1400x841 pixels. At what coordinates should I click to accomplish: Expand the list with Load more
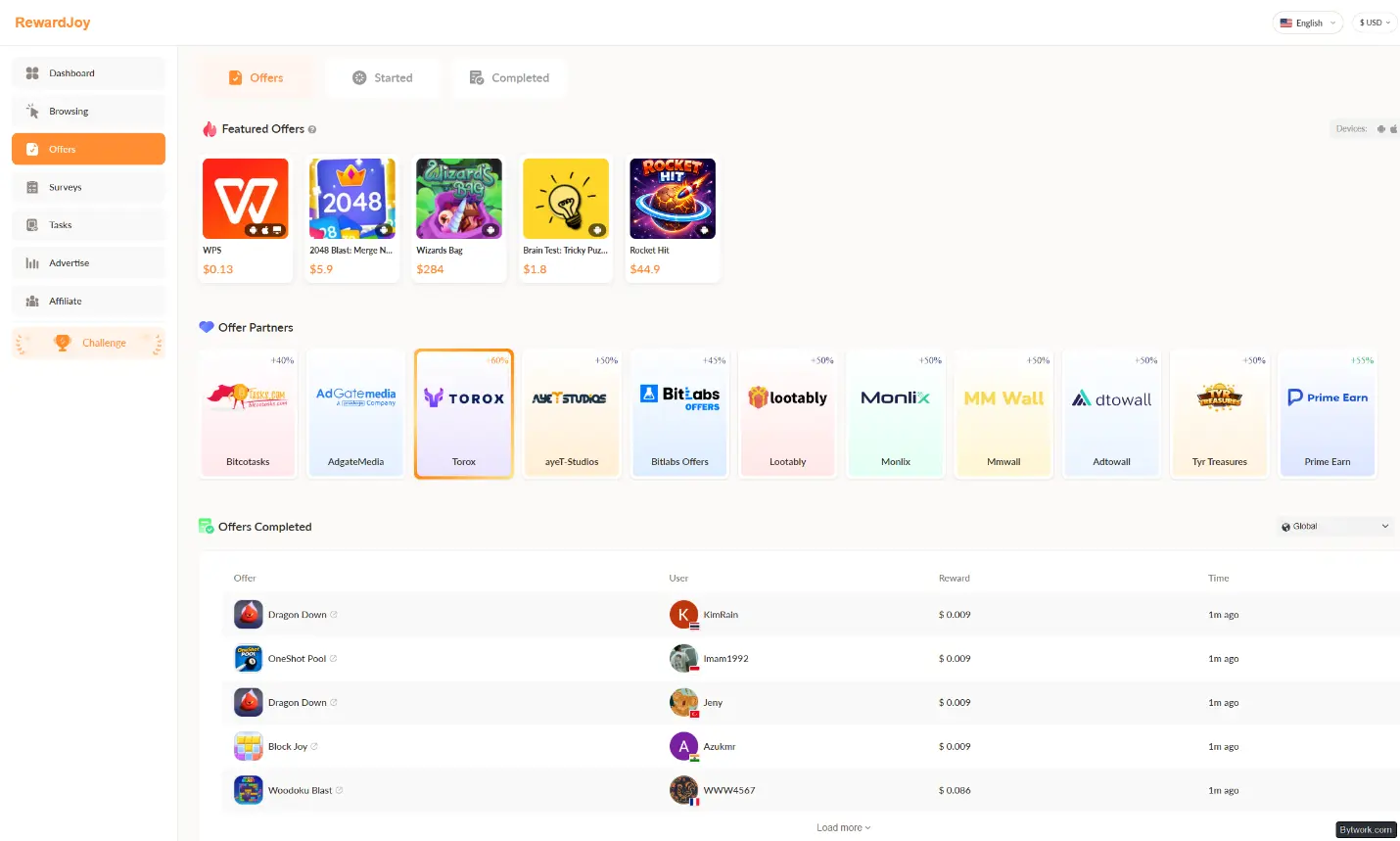point(843,828)
